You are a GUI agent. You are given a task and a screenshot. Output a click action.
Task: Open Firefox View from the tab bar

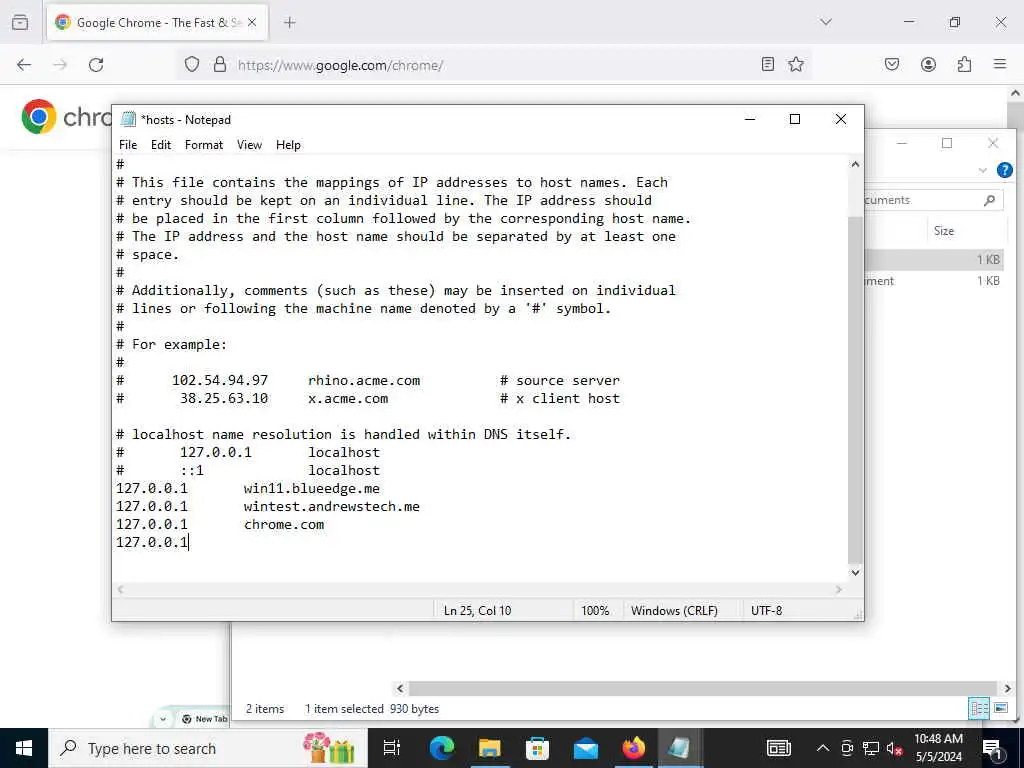pos(20,22)
